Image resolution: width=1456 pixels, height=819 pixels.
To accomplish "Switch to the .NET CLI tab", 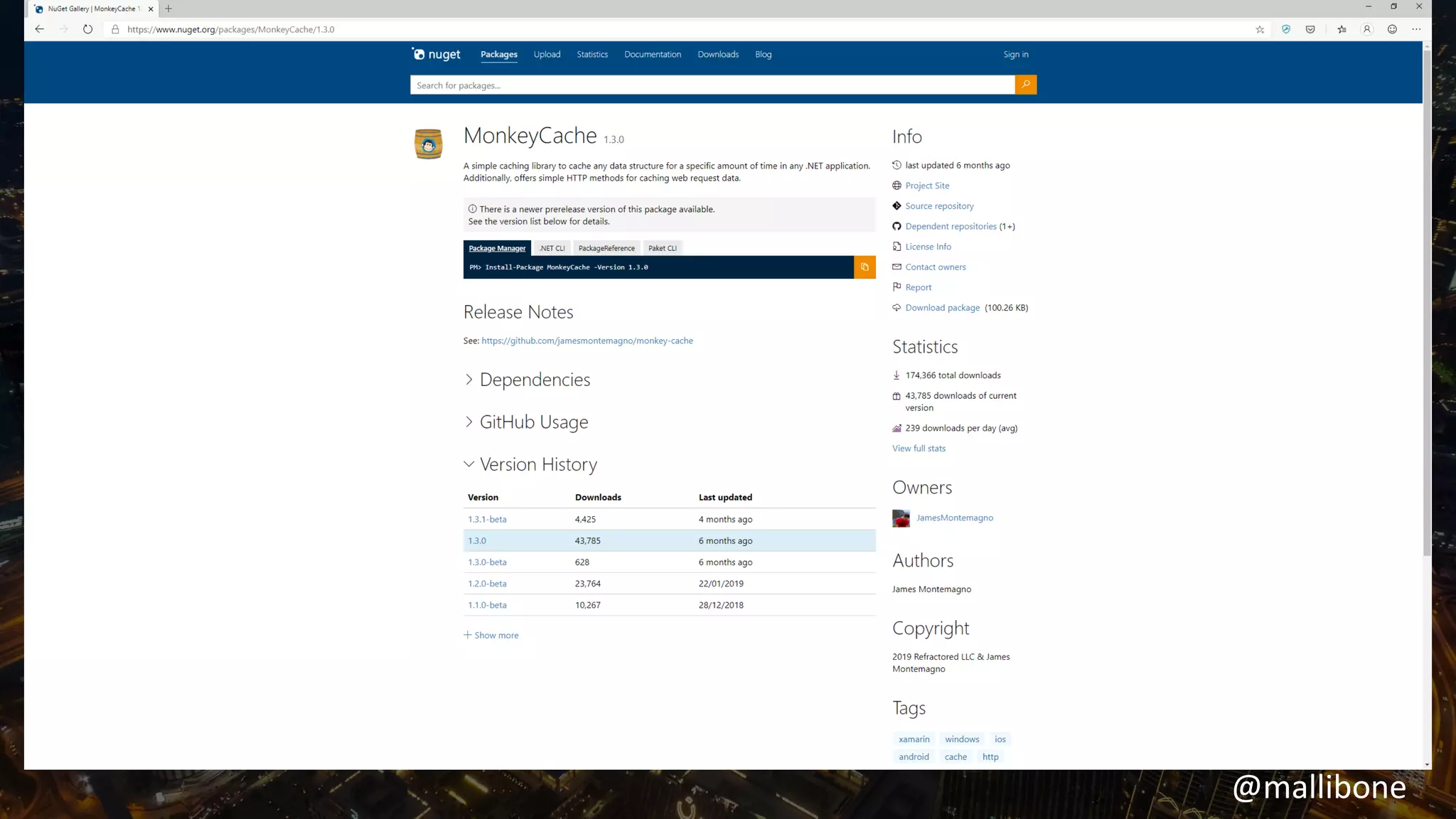I will [x=552, y=248].
